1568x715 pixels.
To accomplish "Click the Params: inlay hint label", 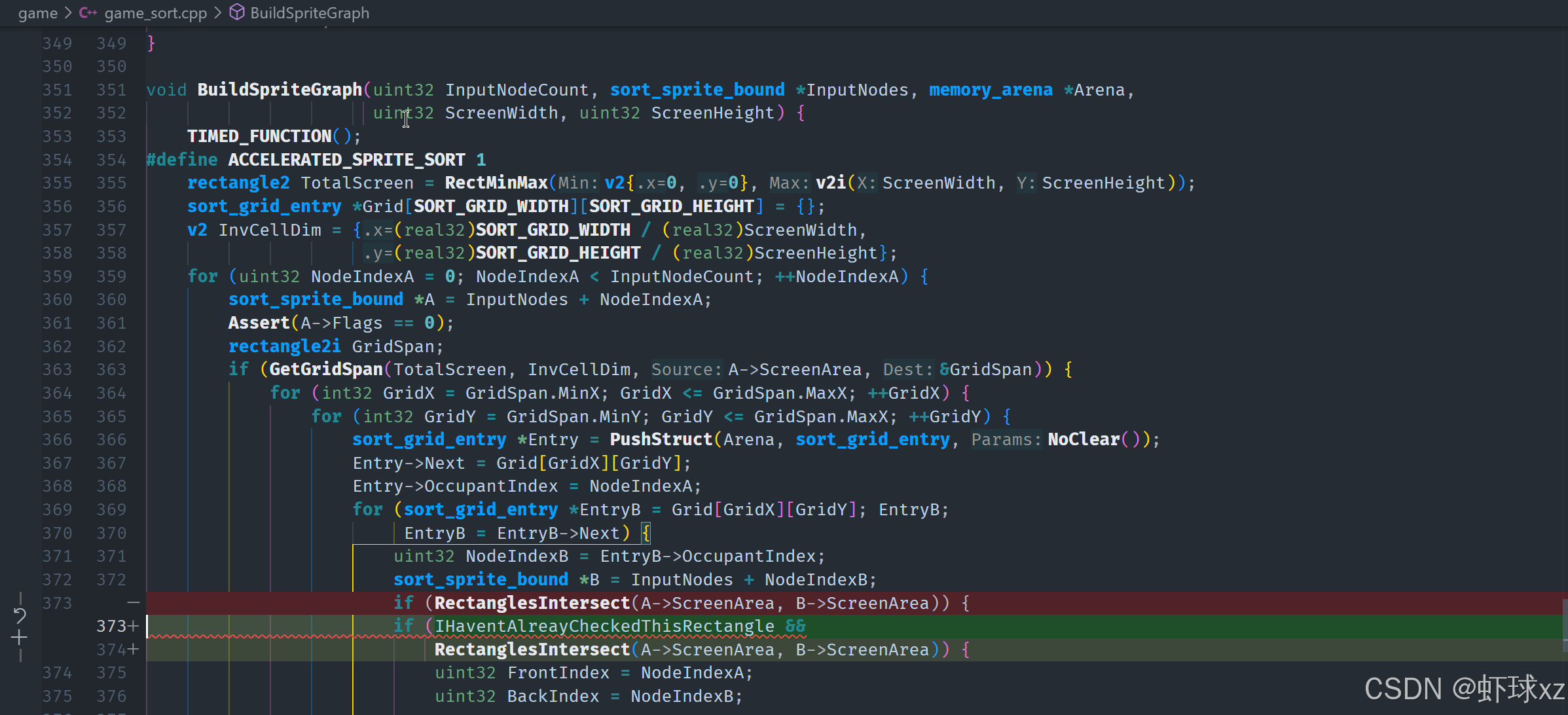I will point(1006,440).
